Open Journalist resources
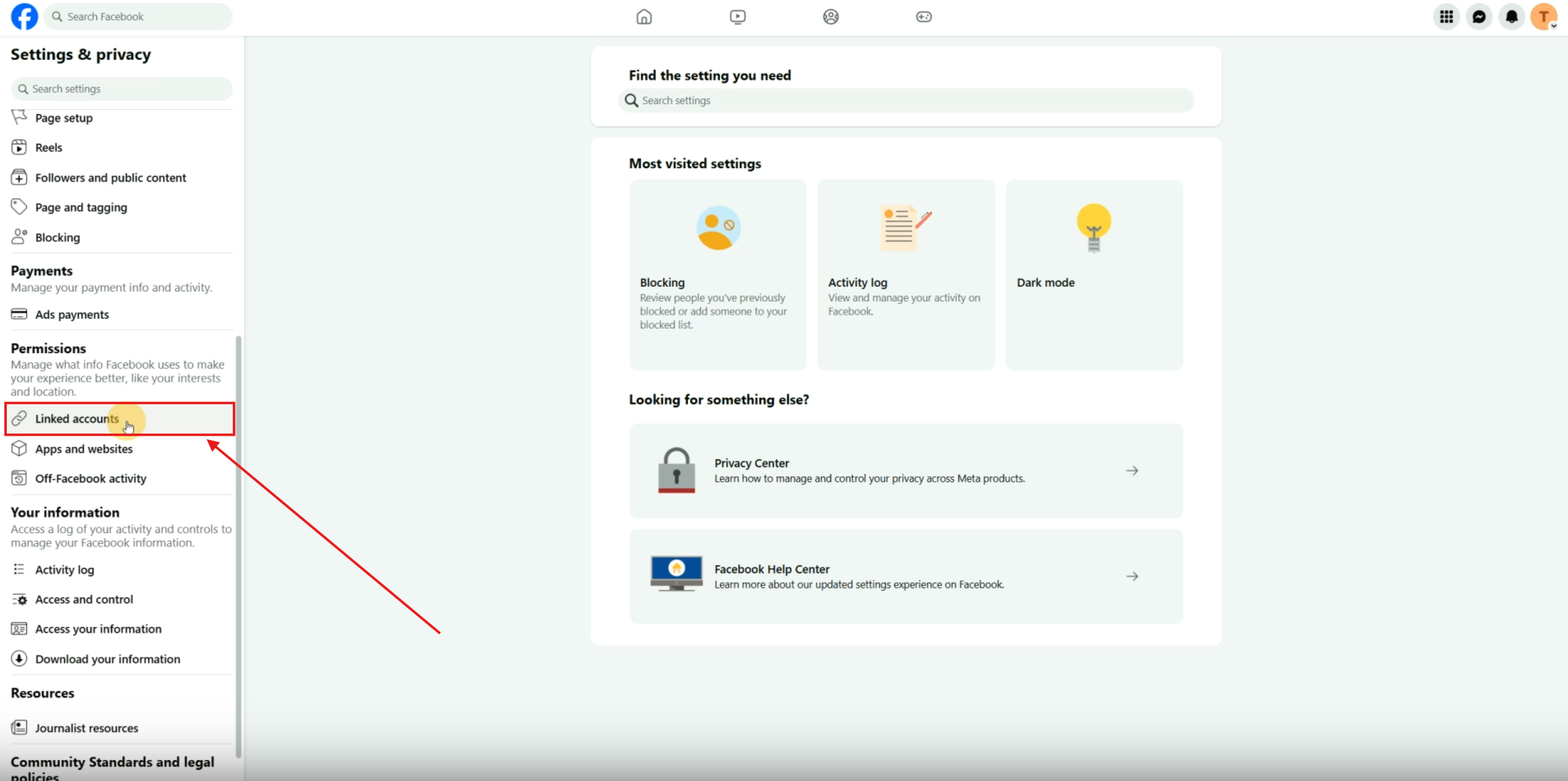This screenshot has width=1568, height=781. tap(121, 728)
